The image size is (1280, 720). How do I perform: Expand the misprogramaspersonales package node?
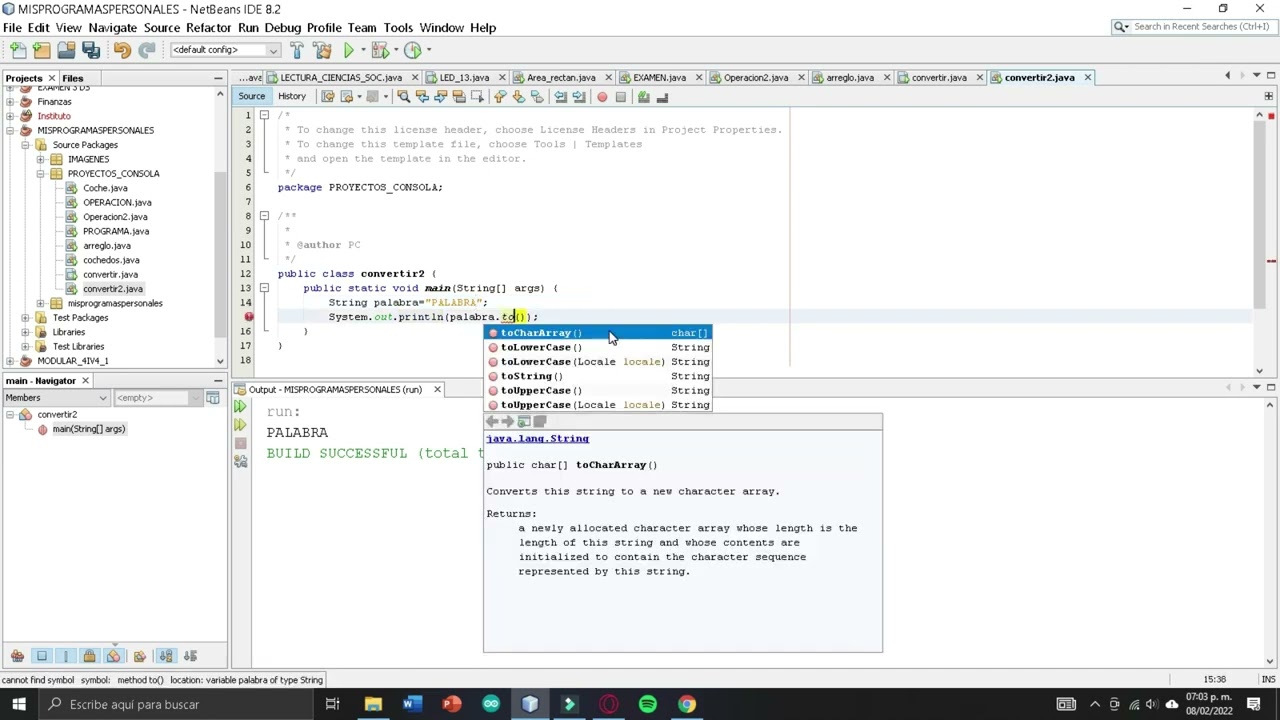coord(41,303)
